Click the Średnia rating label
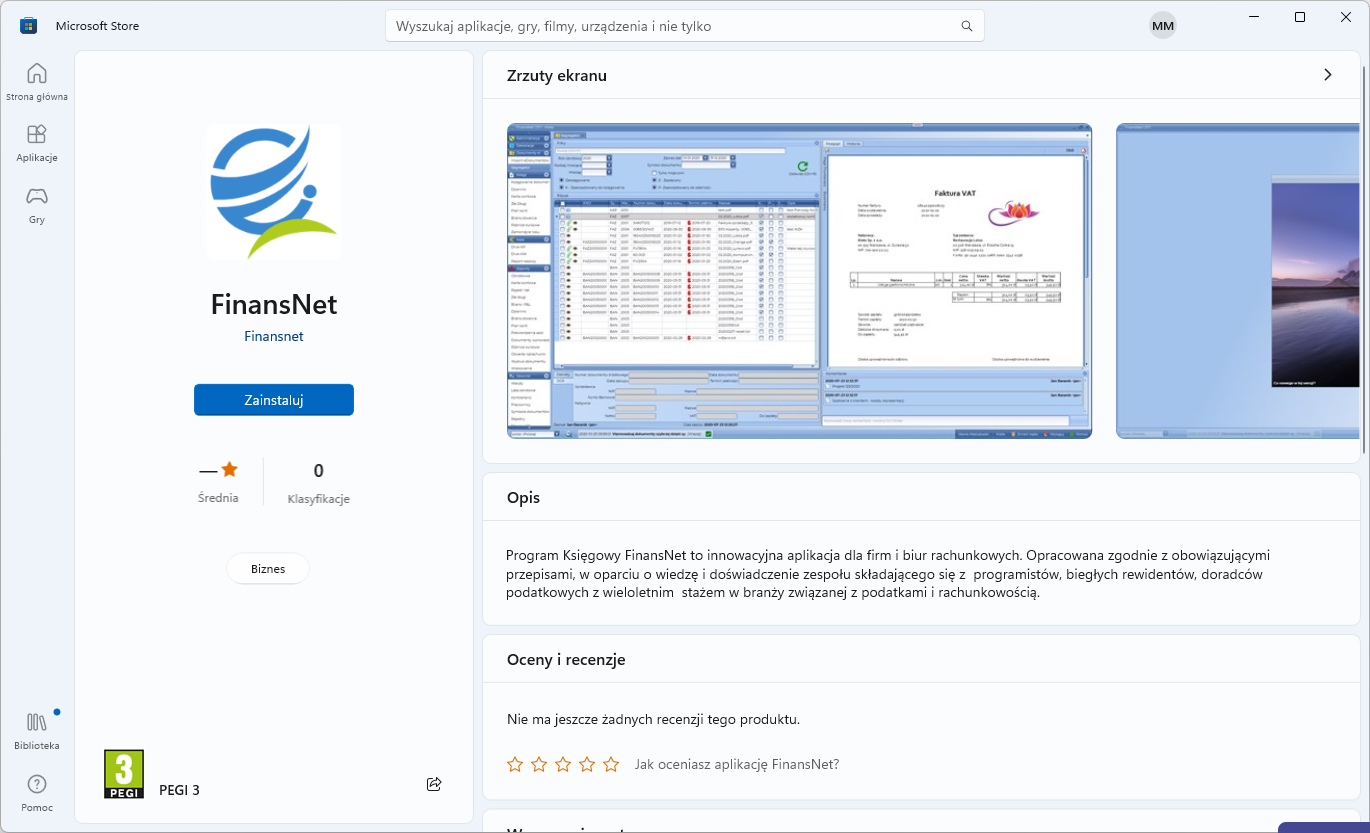The image size is (1370, 833). 218,498
